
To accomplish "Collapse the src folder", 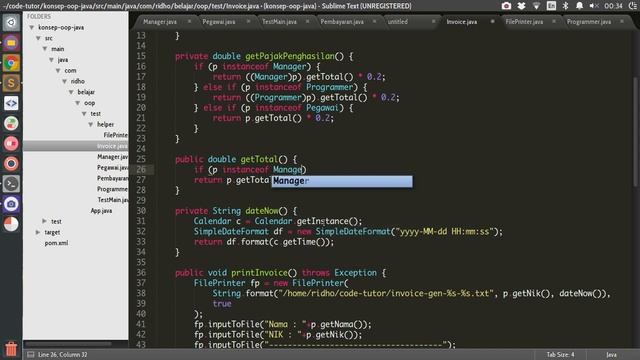I will [38, 38].
